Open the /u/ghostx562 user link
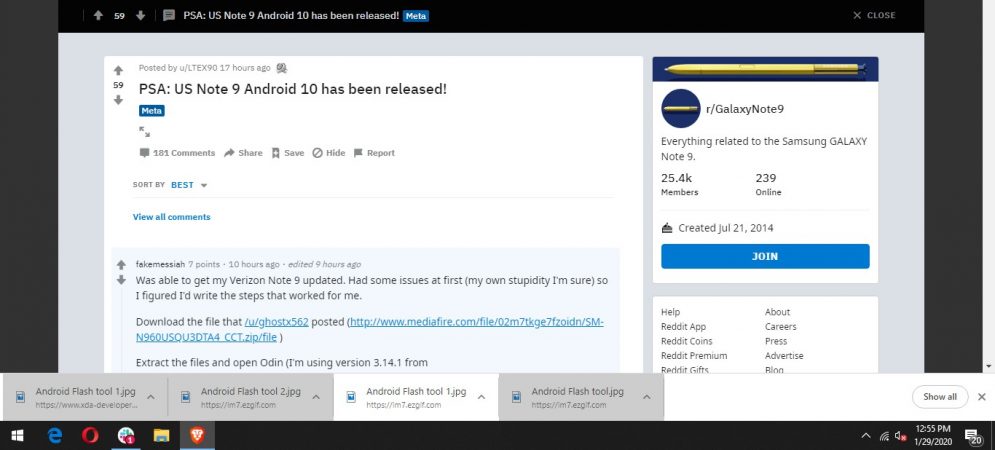995x450 pixels. tap(276, 322)
